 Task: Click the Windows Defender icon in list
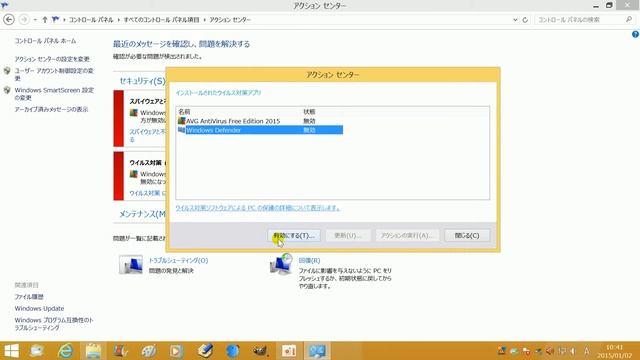coord(182,130)
